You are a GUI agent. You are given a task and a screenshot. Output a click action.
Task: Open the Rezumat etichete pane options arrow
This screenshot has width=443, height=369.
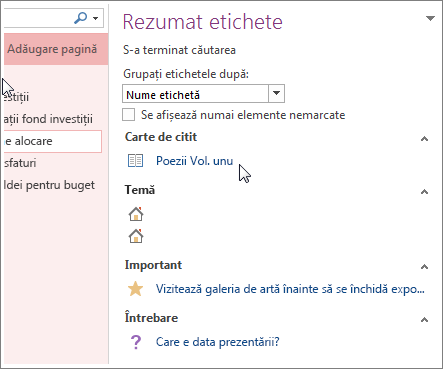tap(430, 18)
